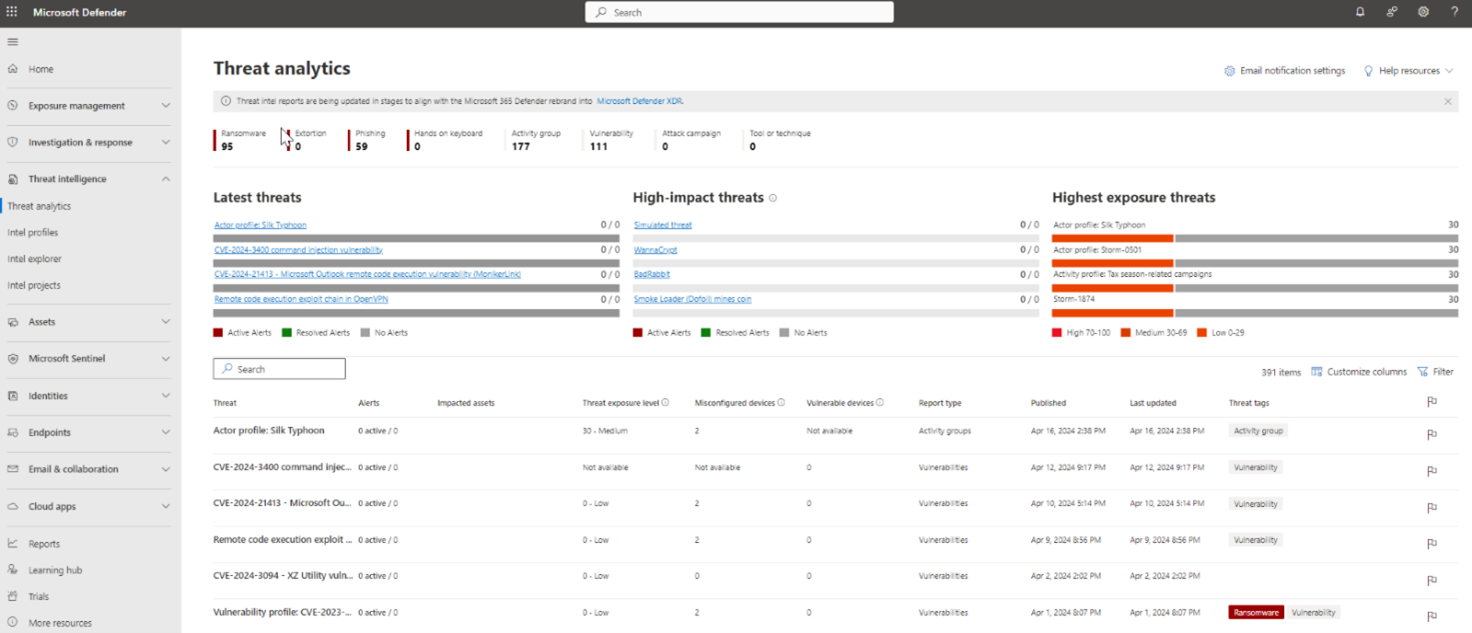The height and width of the screenshot is (633, 1472).
Task: Open Smoke Loader (Dofoil) mines coin link
Action: [692, 299]
